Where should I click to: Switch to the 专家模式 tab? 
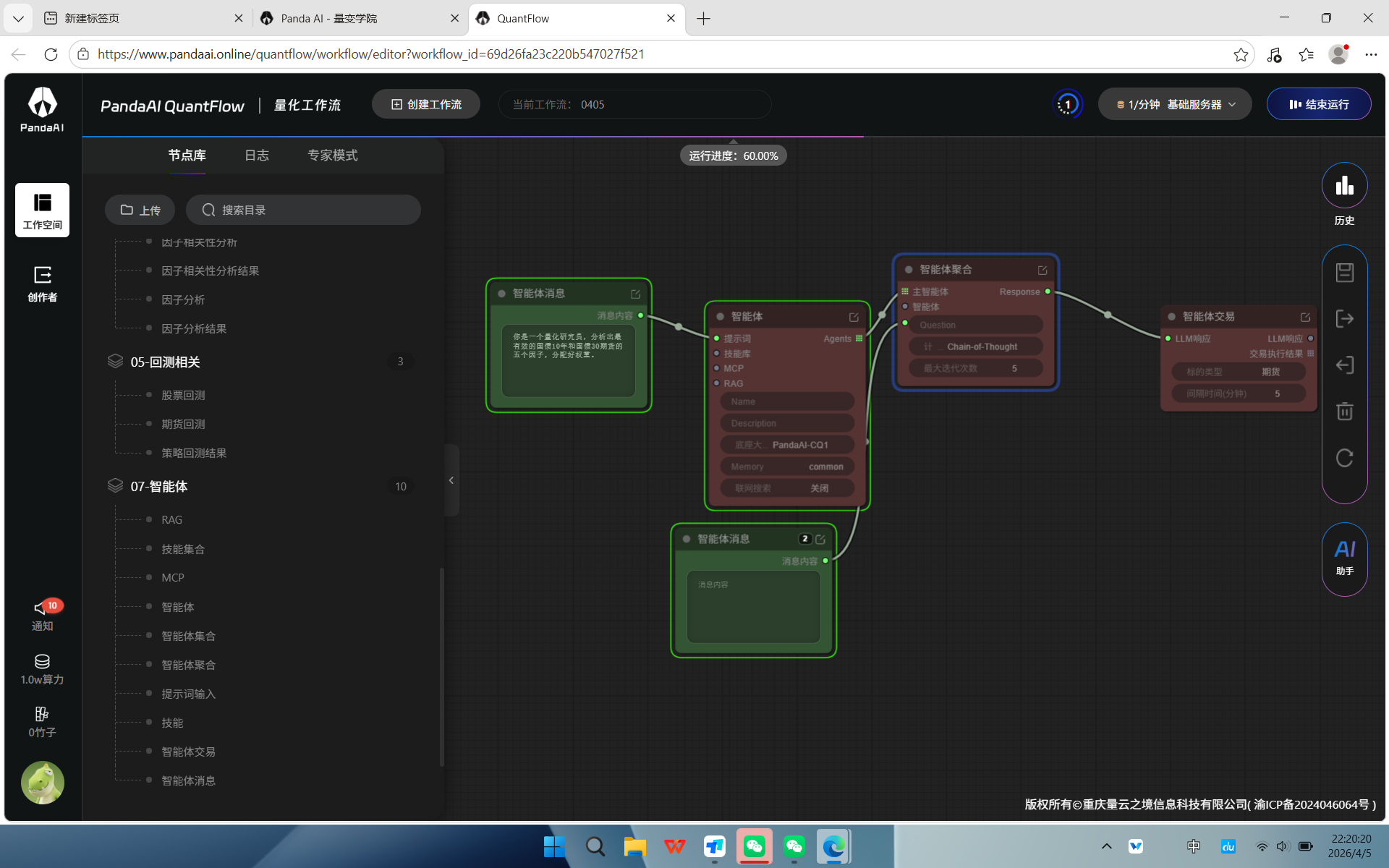(332, 156)
